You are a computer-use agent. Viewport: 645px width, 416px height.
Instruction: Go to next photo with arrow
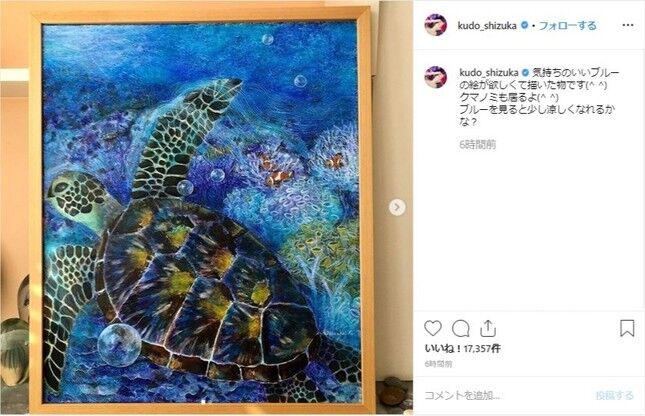[x=397, y=207]
